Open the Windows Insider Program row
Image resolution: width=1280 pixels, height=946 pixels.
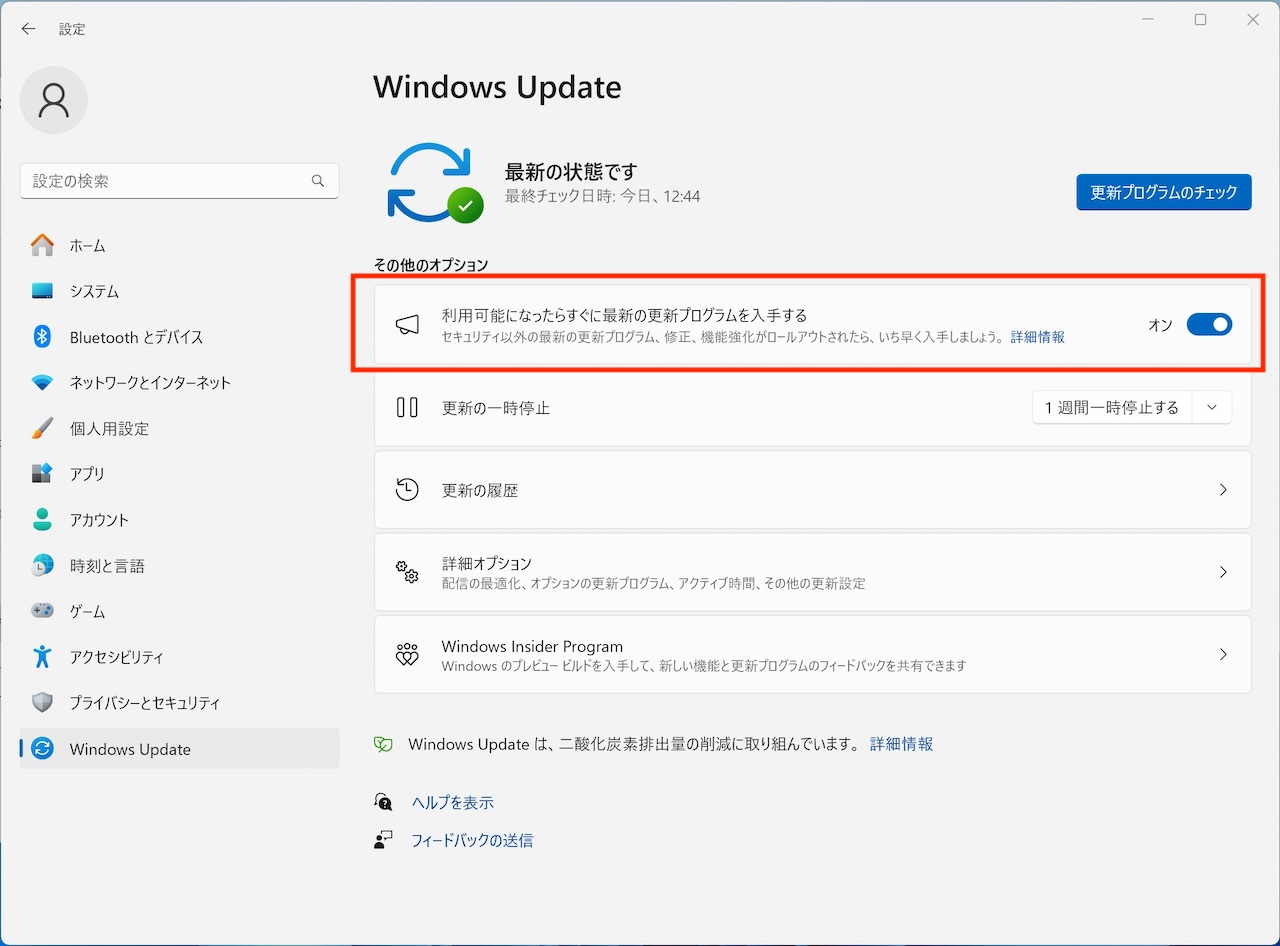click(813, 655)
